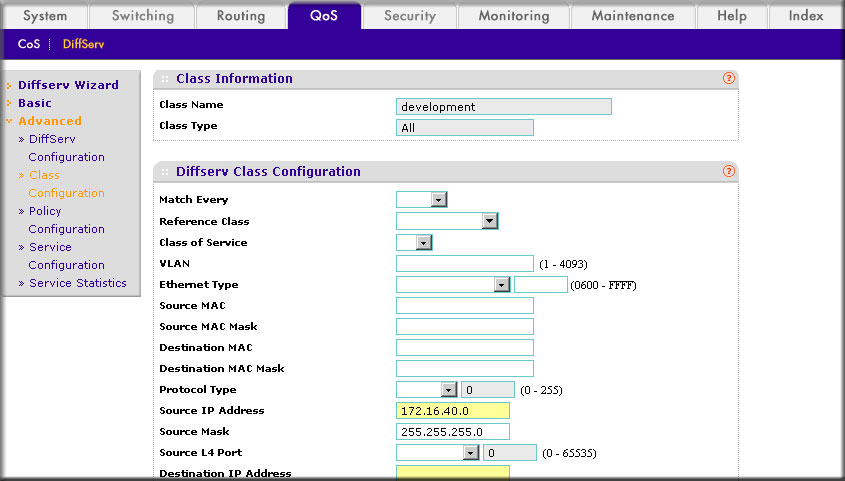Image resolution: width=845 pixels, height=481 pixels.
Task: Click the Protocol Type number field
Action: pyautogui.click(x=488, y=389)
